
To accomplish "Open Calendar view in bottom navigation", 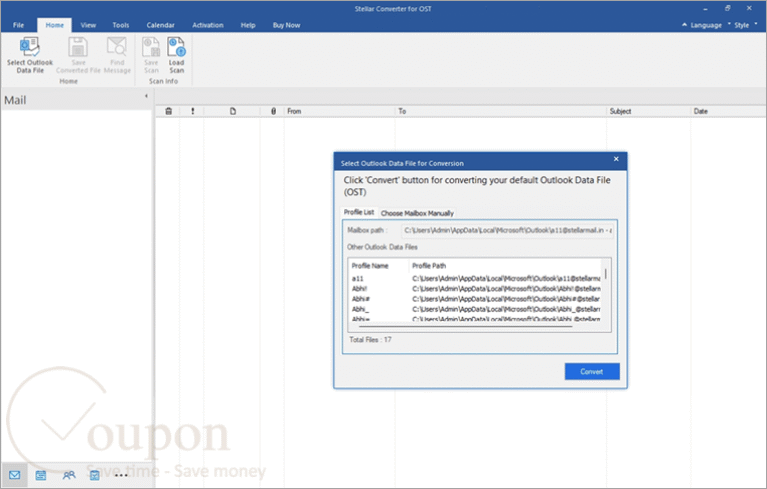I will 41,475.
